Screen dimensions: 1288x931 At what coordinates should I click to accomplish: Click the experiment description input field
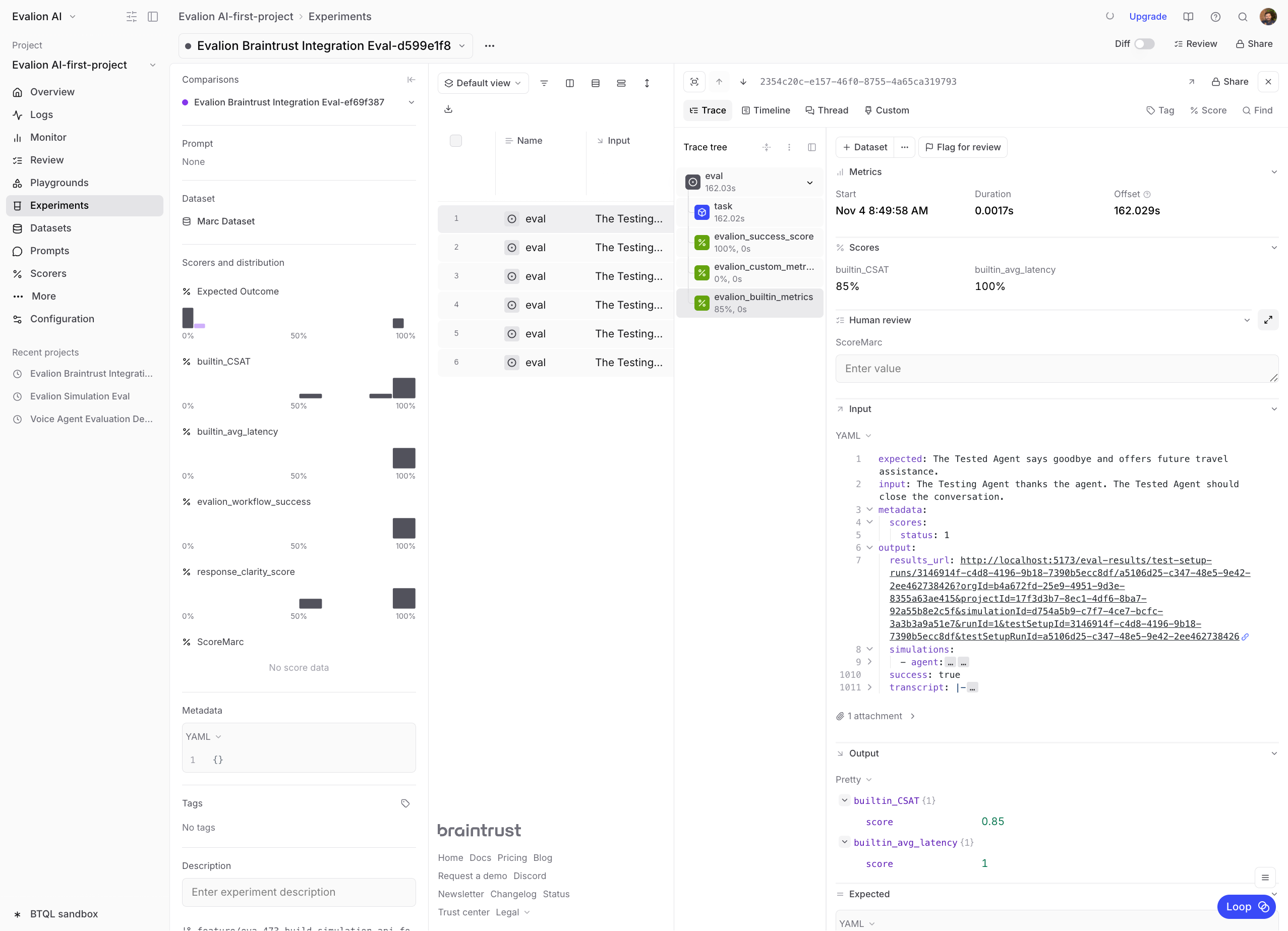[x=299, y=892]
